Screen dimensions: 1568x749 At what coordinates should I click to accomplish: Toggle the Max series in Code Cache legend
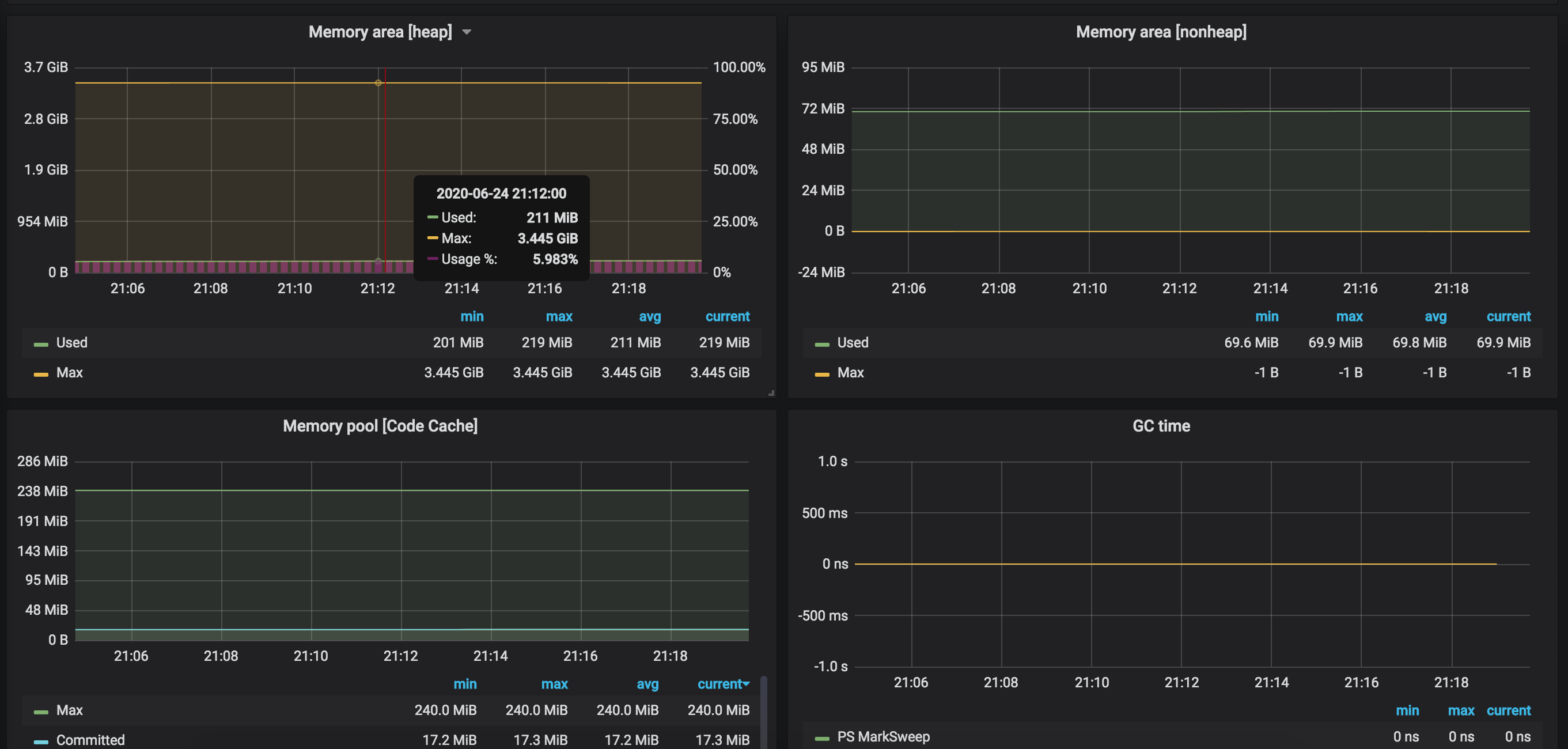[69, 710]
